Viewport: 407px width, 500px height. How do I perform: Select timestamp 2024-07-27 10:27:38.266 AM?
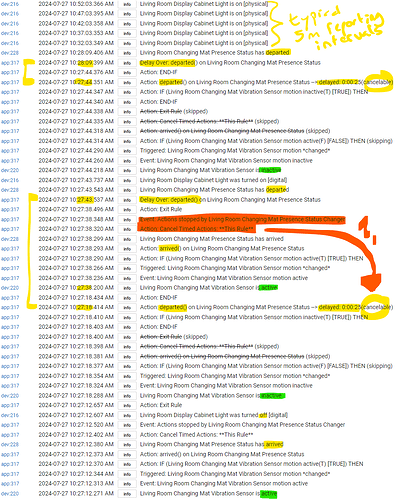click(76, 268)
